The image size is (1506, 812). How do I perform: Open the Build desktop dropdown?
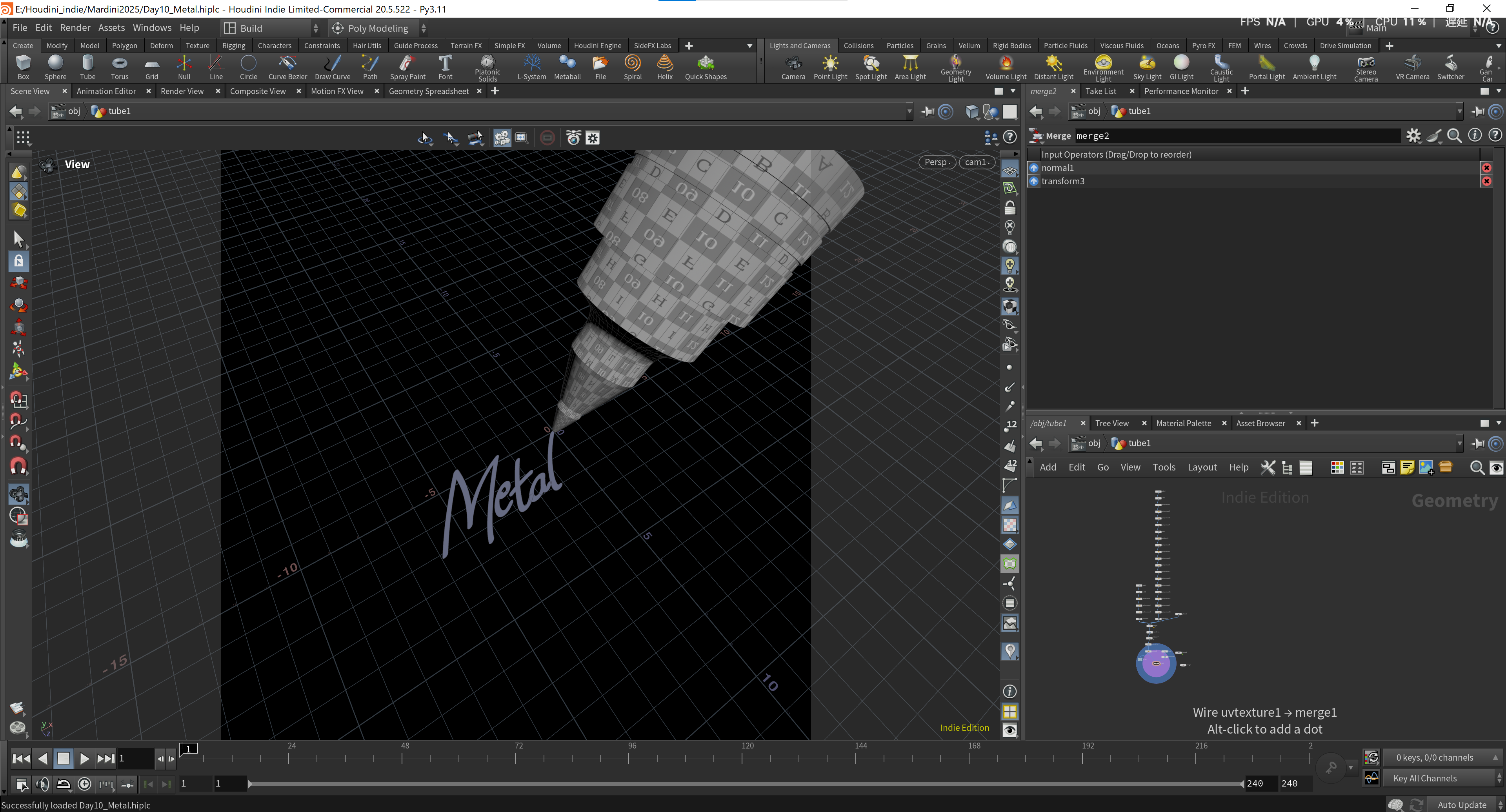271,28
